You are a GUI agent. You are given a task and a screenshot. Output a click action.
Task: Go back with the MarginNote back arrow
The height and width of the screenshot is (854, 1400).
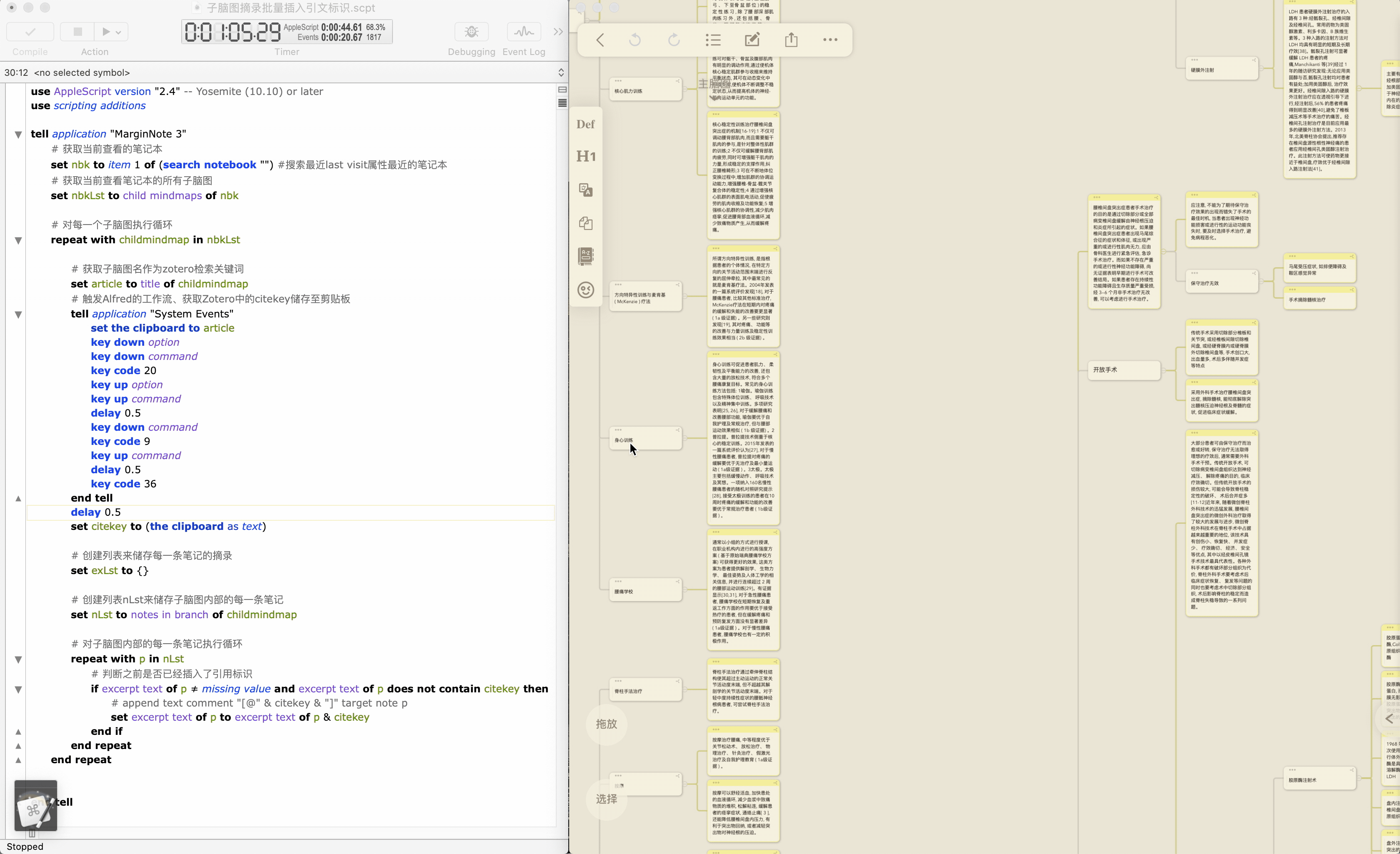coord(600,40)
